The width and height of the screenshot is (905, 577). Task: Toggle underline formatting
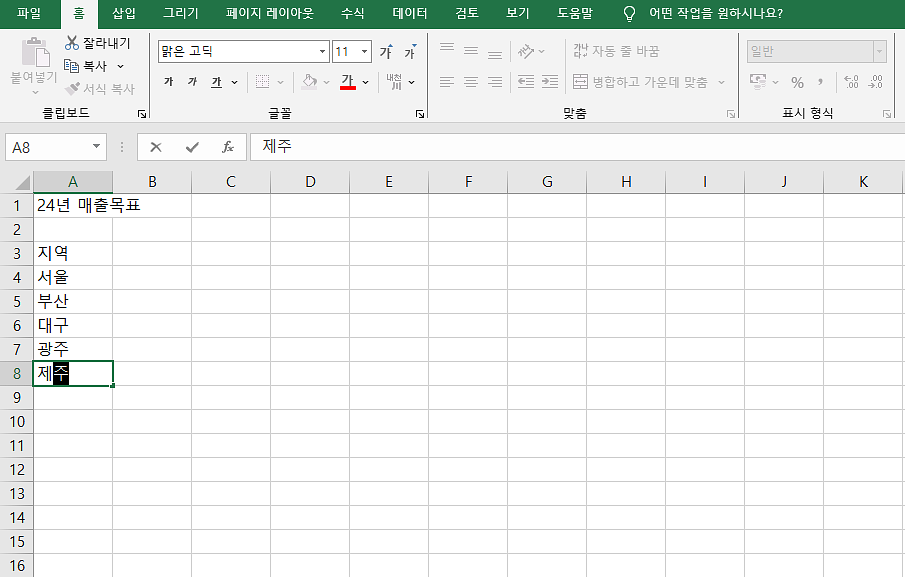click(x=216, y=82)
